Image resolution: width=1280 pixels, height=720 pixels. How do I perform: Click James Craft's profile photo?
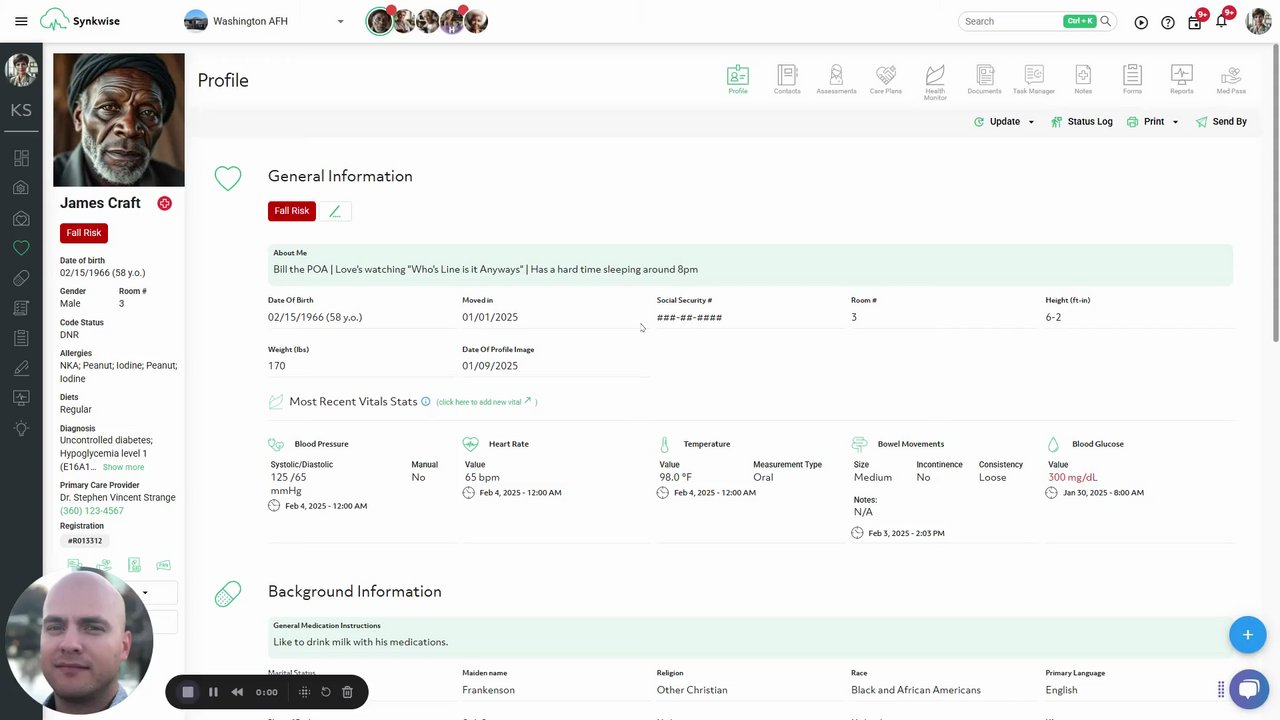[119, 120]
